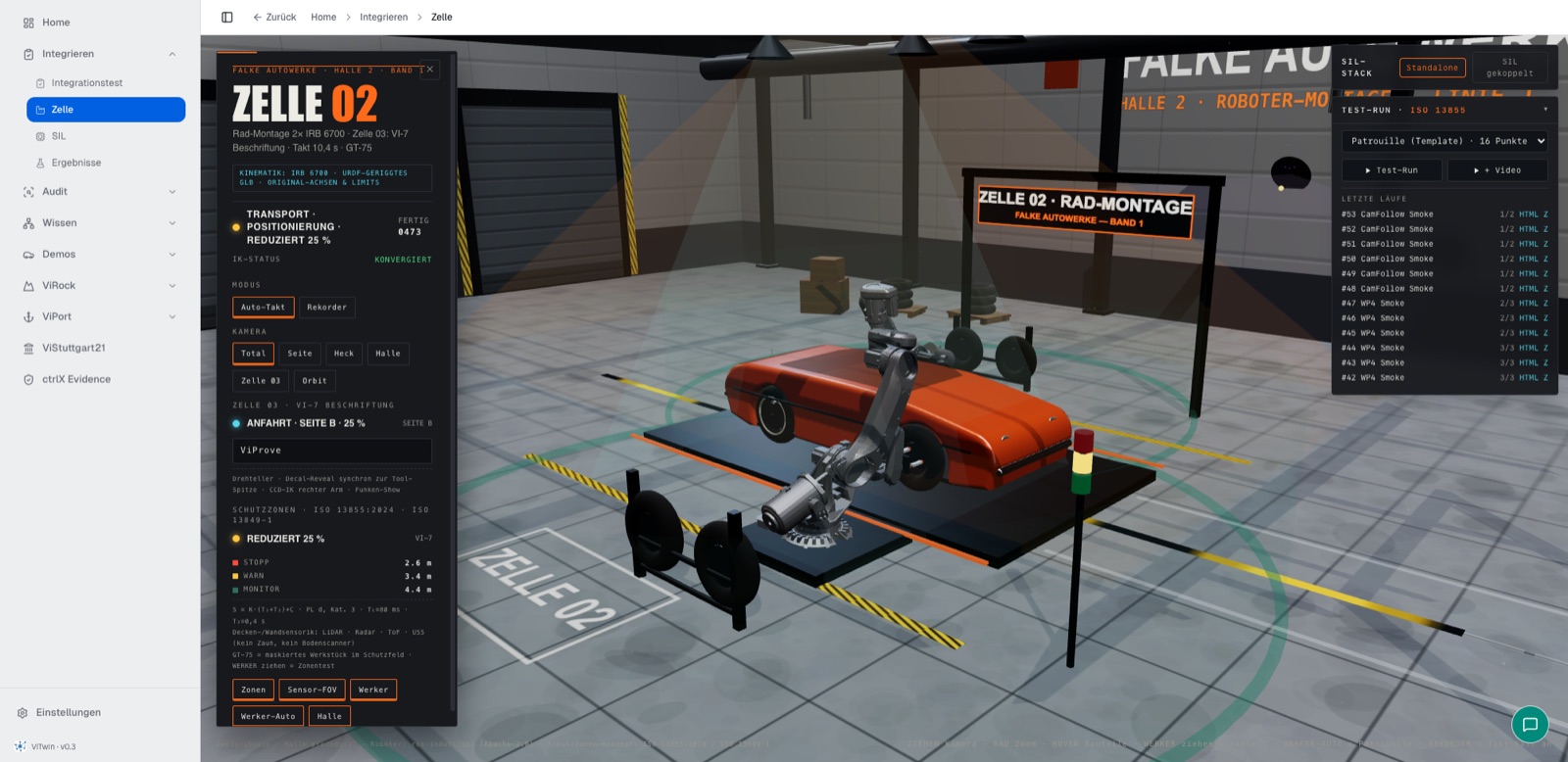Switch mode to Auto-Takt
Viewport: 1568px width, 762px height.
(x=264, y=308)
